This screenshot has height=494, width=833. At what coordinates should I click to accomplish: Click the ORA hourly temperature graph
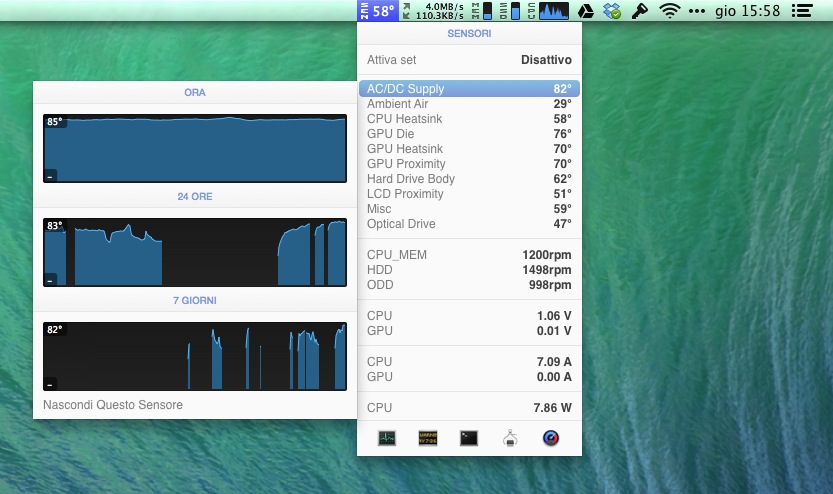tap(195, 148)
